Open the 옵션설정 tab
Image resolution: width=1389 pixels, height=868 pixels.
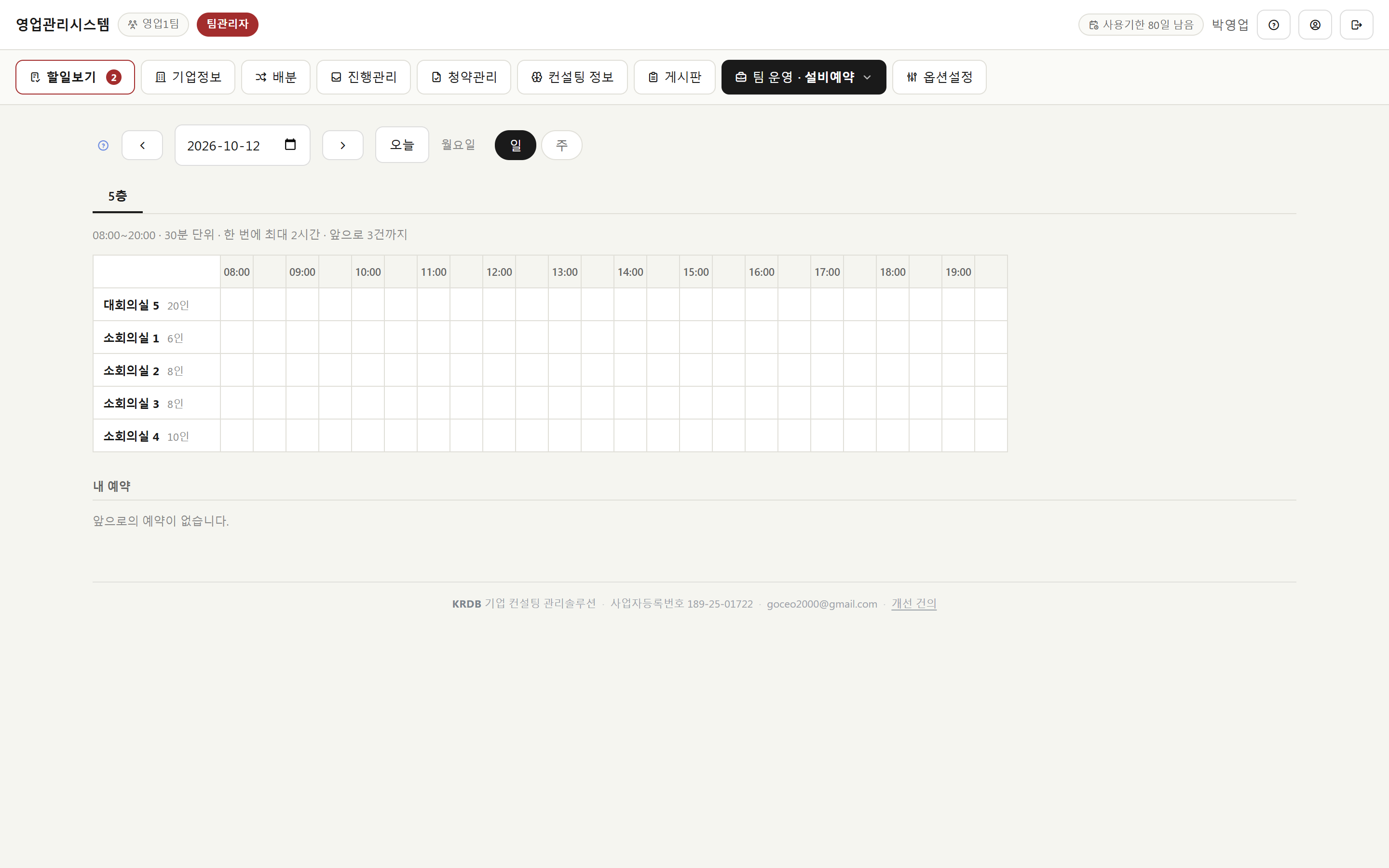pos(939,77)
